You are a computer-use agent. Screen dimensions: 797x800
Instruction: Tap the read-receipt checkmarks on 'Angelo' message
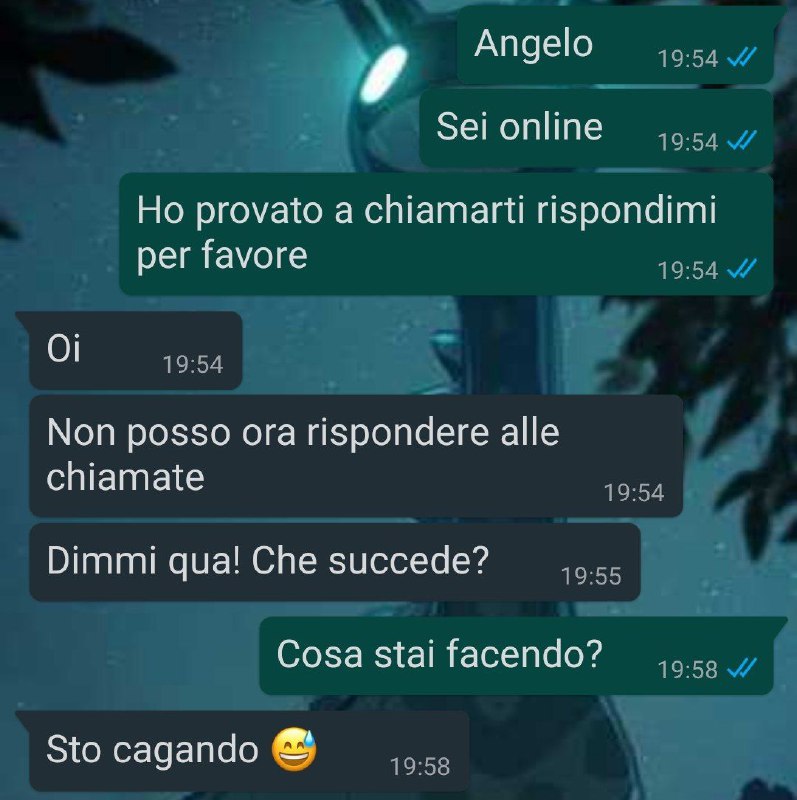click(741, 58)
